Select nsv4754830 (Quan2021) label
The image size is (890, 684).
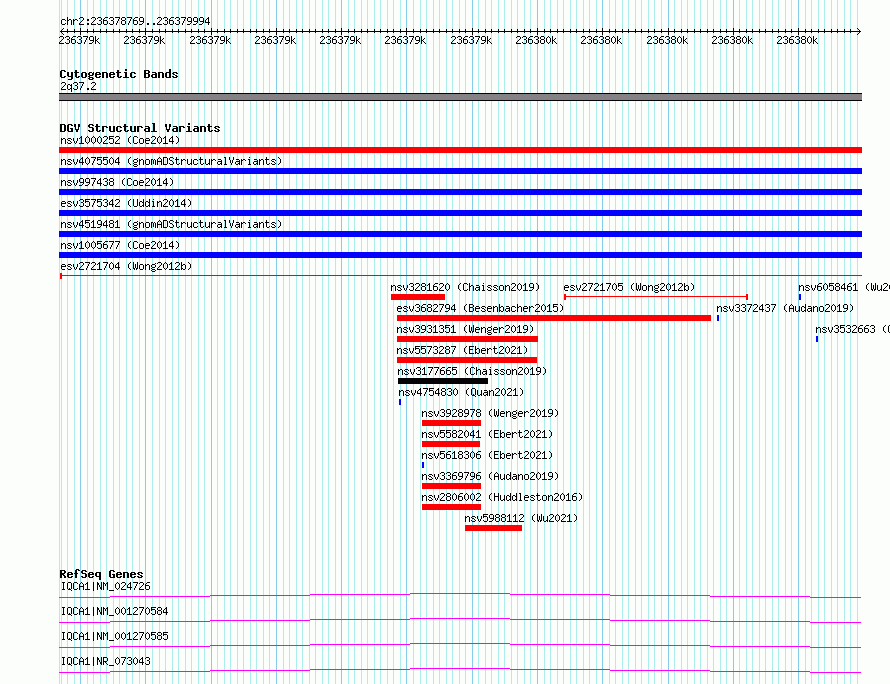(461, 392)
